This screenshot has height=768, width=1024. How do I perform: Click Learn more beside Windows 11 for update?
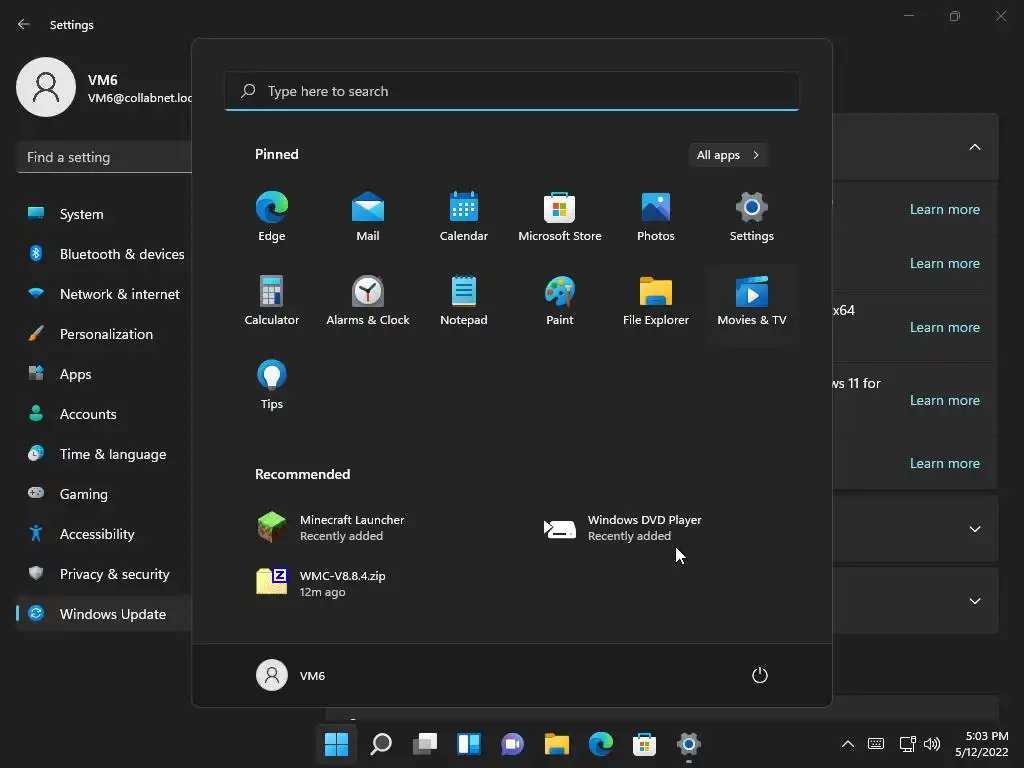[944, 400]
